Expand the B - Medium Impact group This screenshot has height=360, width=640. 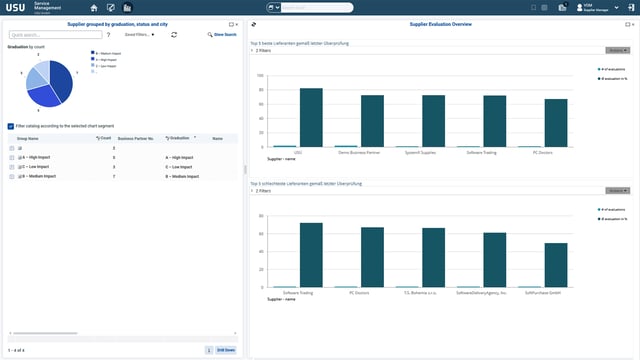20,177
